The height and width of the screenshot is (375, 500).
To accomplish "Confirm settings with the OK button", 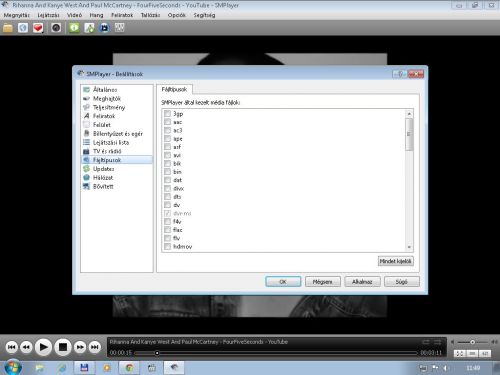I will pos(283,282).
